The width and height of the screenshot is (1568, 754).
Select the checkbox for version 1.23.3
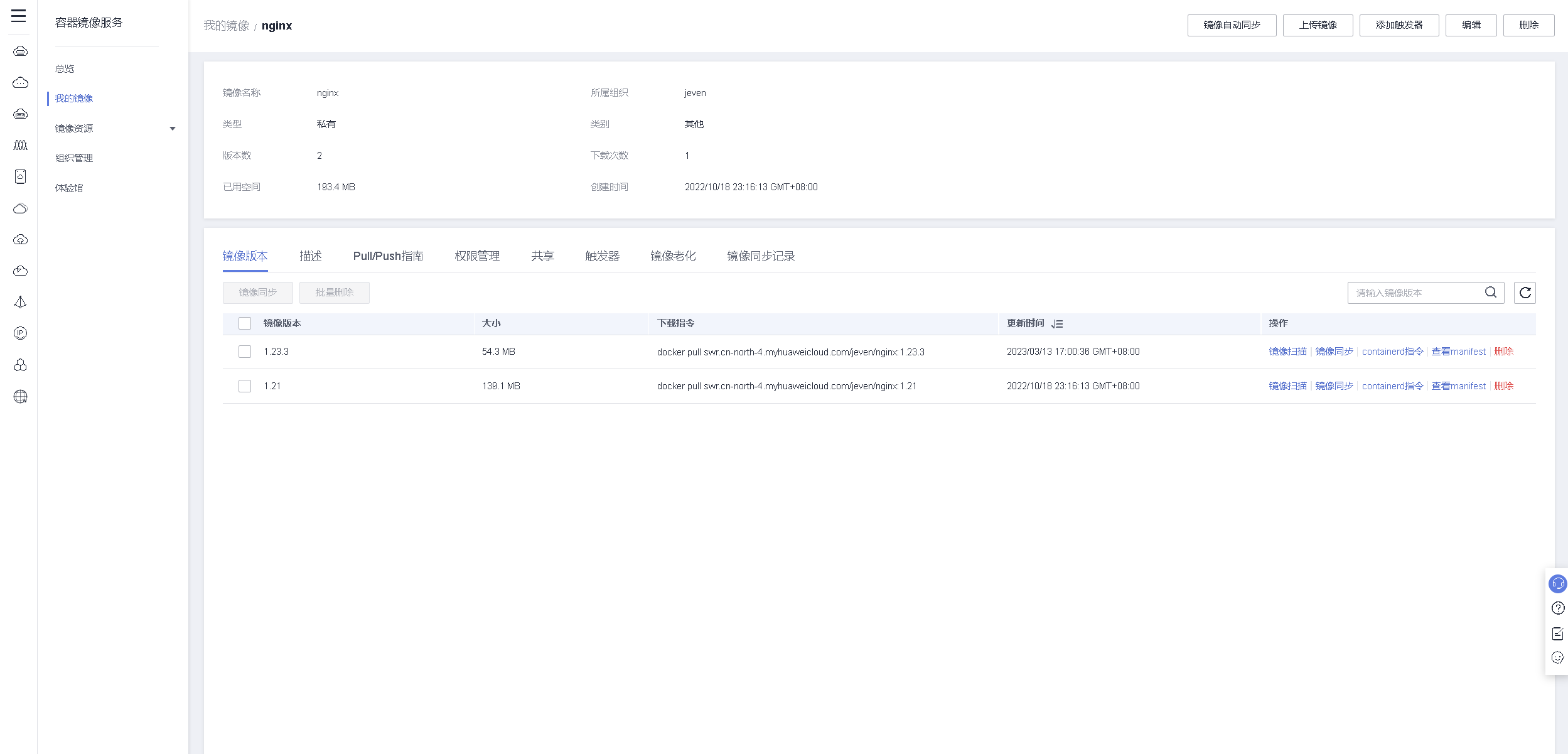pyautogui.click(x=245, y=352)
